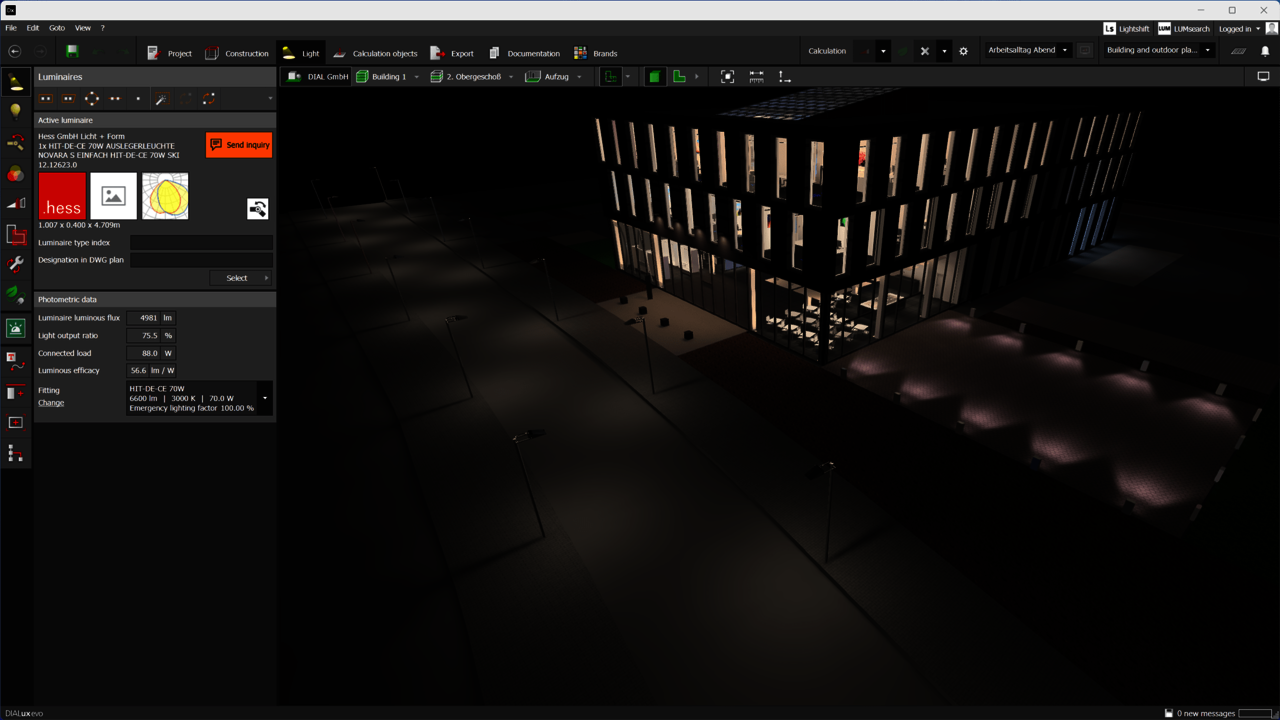
Task: Toggle the monitor display icon at top right
Action: [1263, 77]
